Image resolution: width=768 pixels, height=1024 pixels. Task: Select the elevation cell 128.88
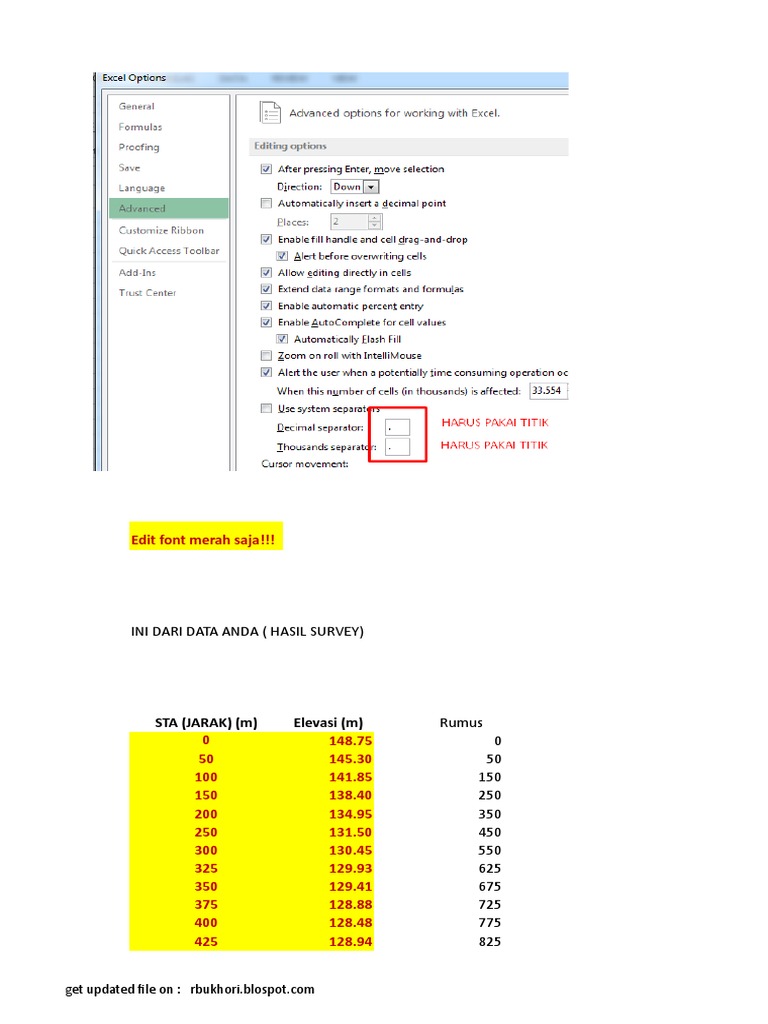350,905
